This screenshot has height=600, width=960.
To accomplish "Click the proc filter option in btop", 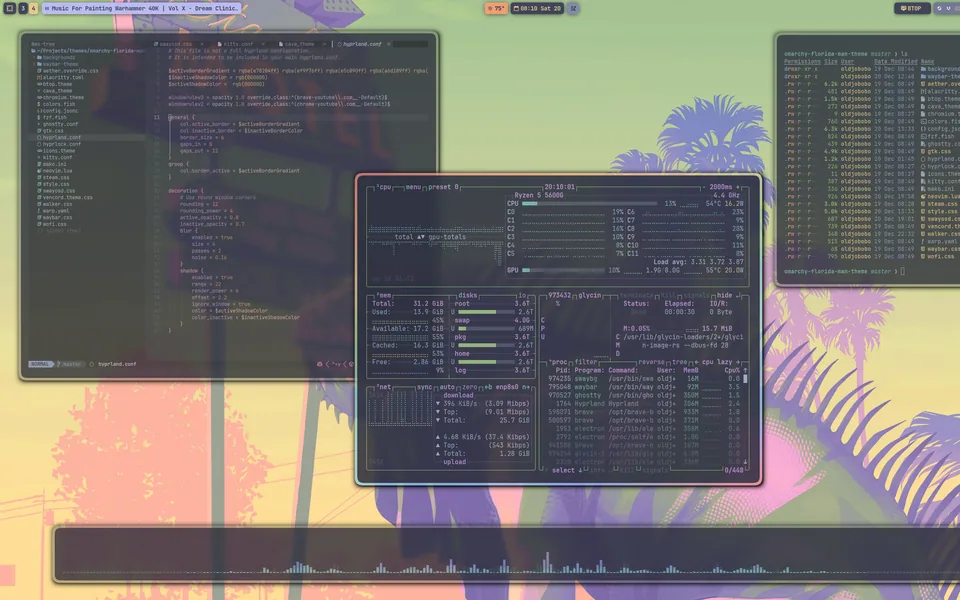I will tap(586, 362).
